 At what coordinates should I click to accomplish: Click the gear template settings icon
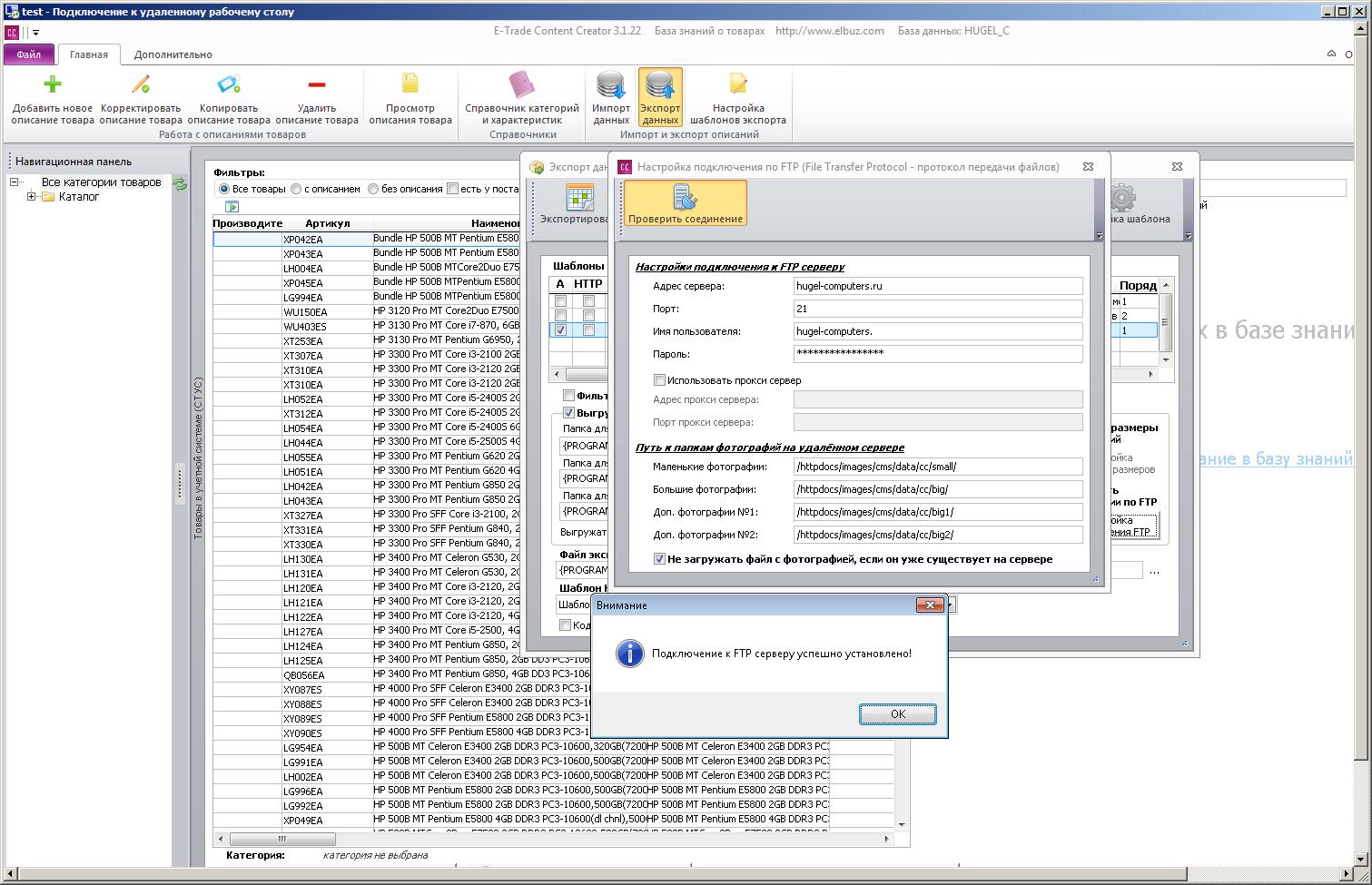click(x=1122, y=197)
